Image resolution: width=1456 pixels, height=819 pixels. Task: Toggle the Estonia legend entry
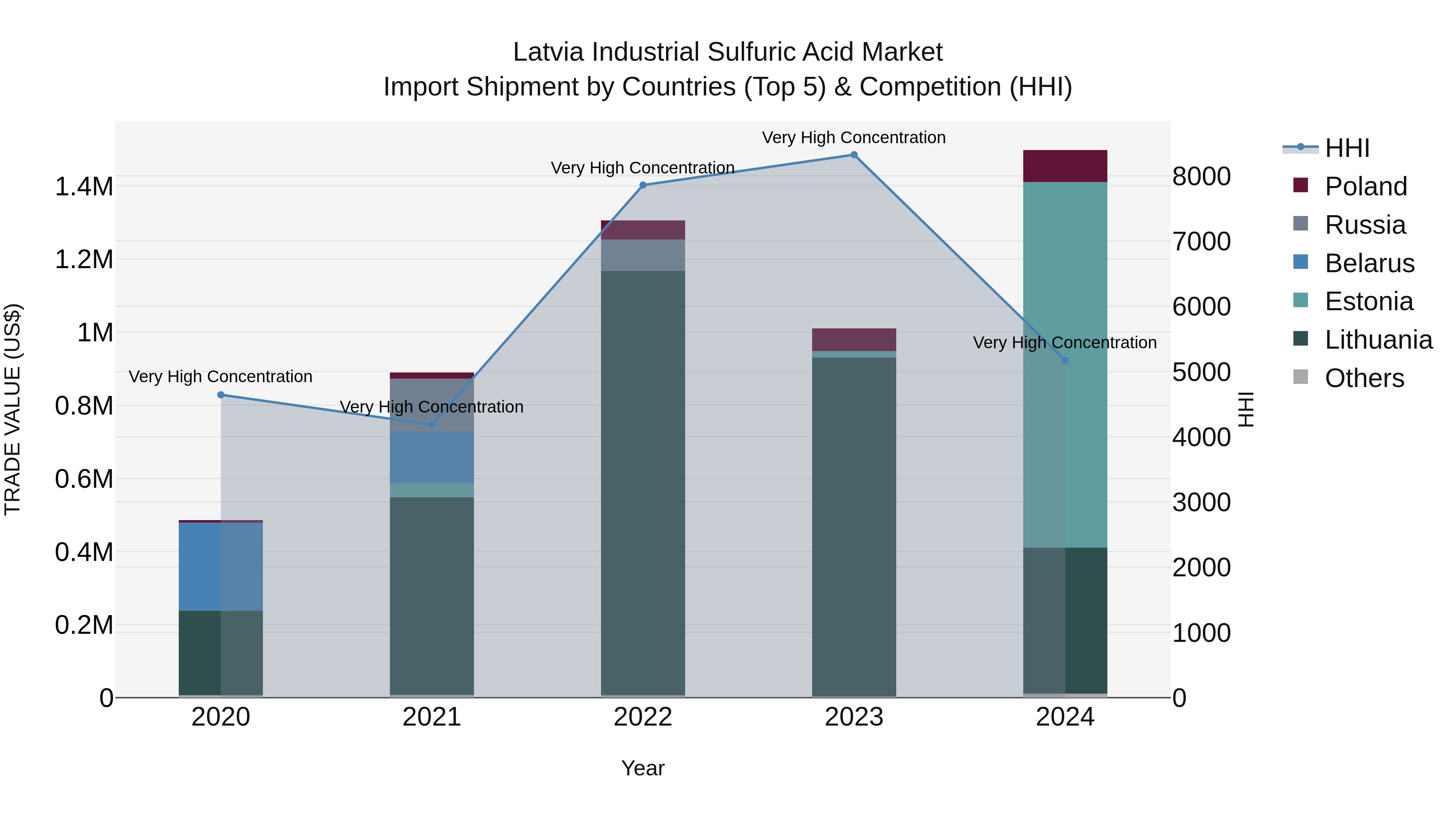click(1353, 301)
